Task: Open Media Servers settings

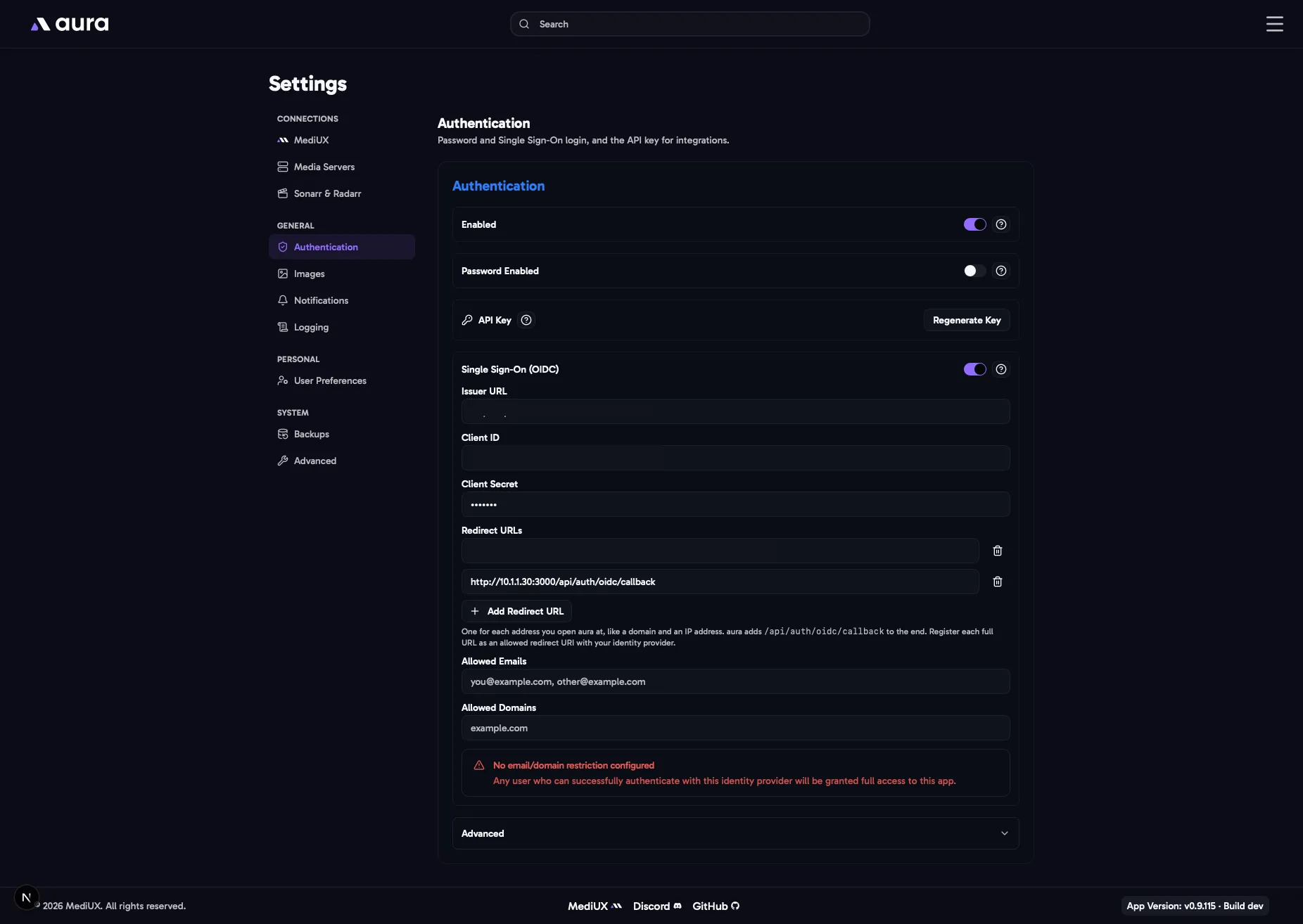Action: 342,167
